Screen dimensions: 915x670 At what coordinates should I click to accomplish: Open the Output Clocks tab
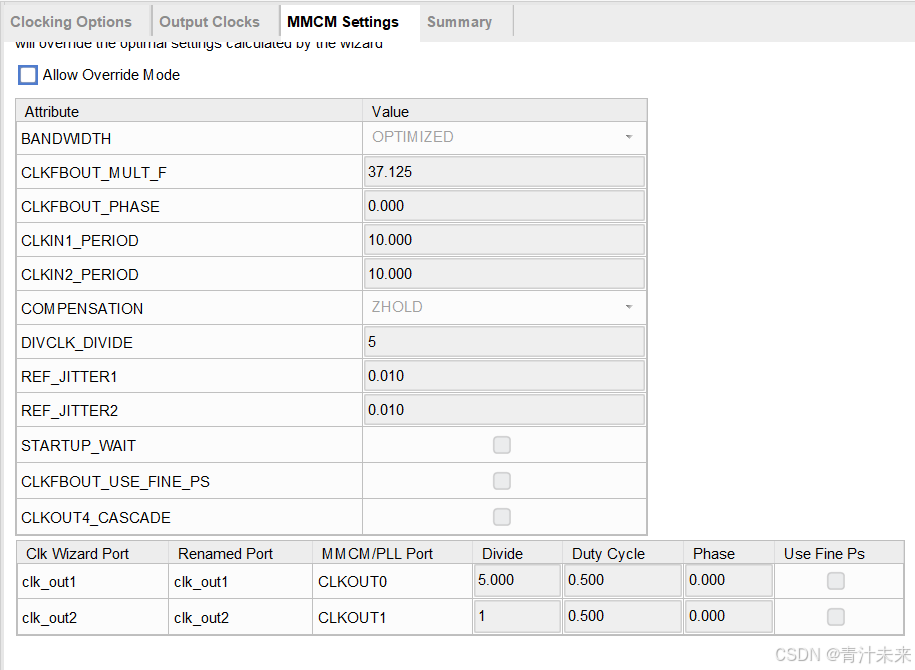pyautogui.click(x=211, y=21)
